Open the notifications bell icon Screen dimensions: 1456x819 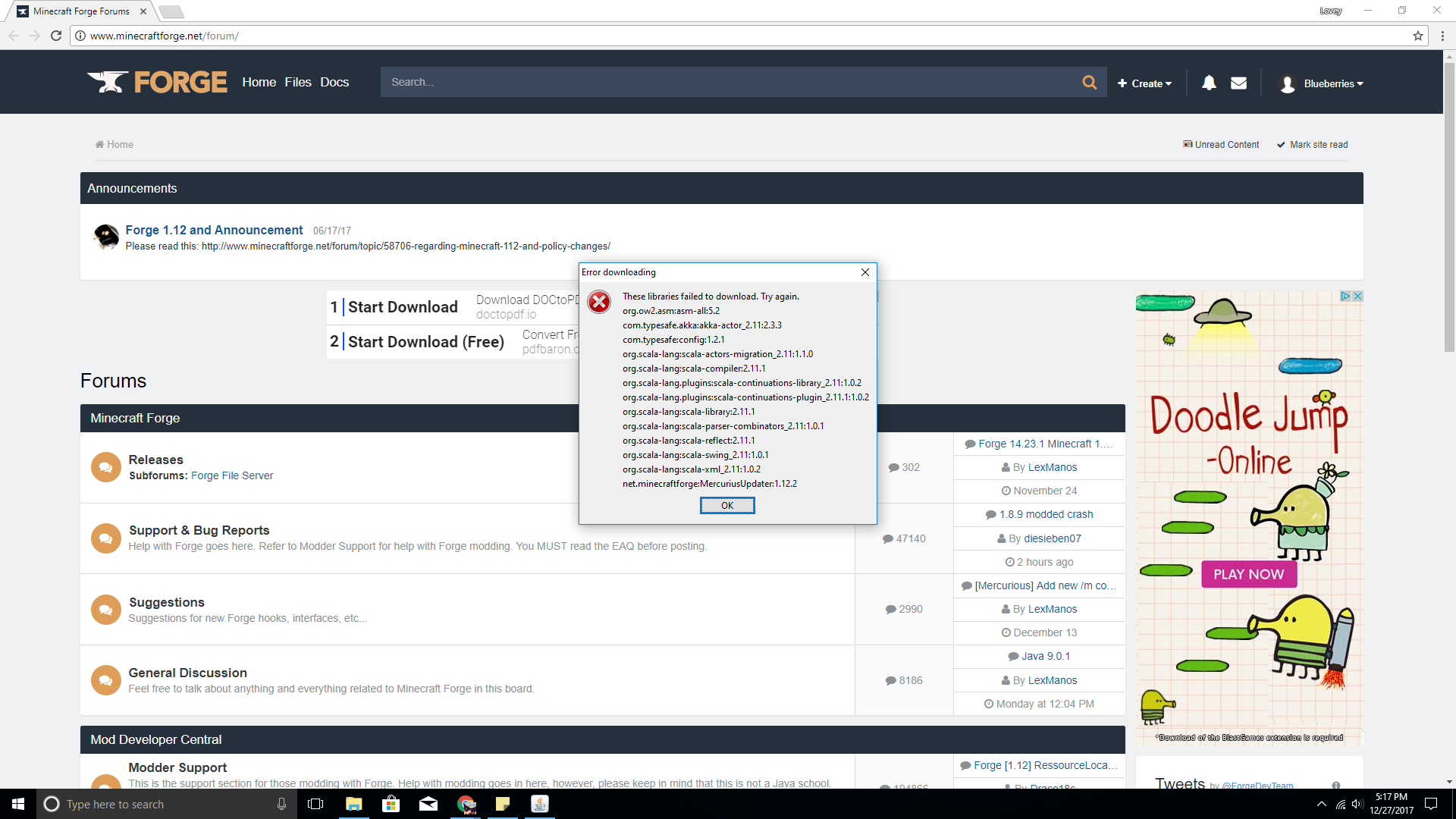tap(1209, 83)
